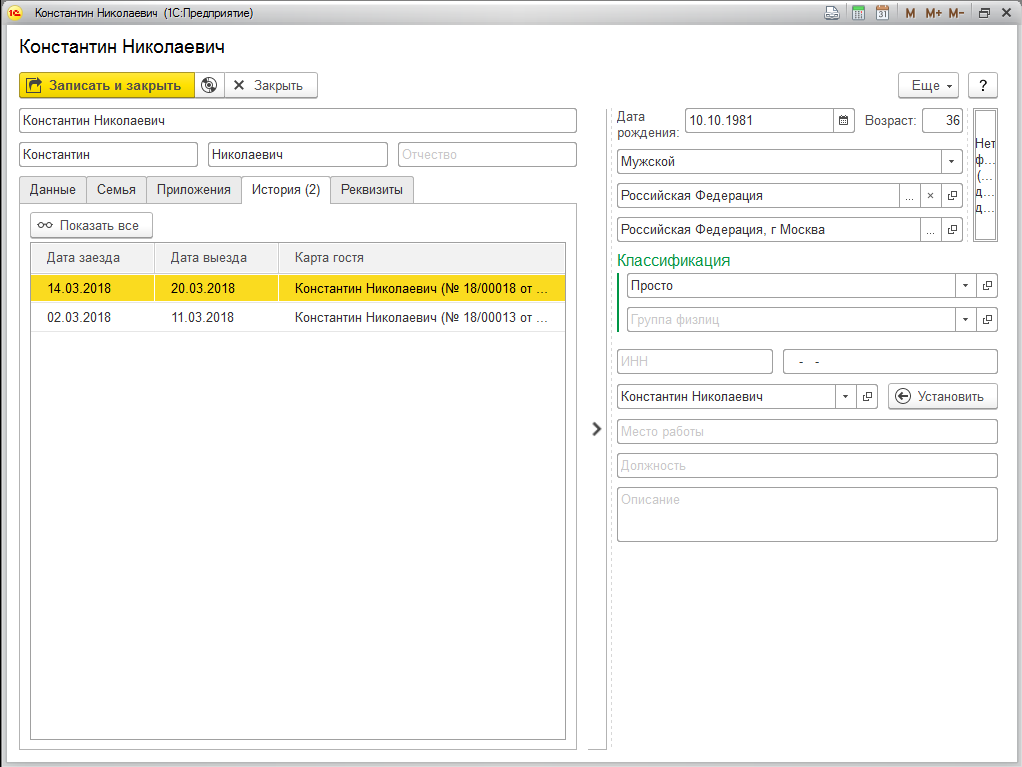The height and width of the screenshot is (767, 1022).
Task: Open the Просто classification record
Action: 987,285
